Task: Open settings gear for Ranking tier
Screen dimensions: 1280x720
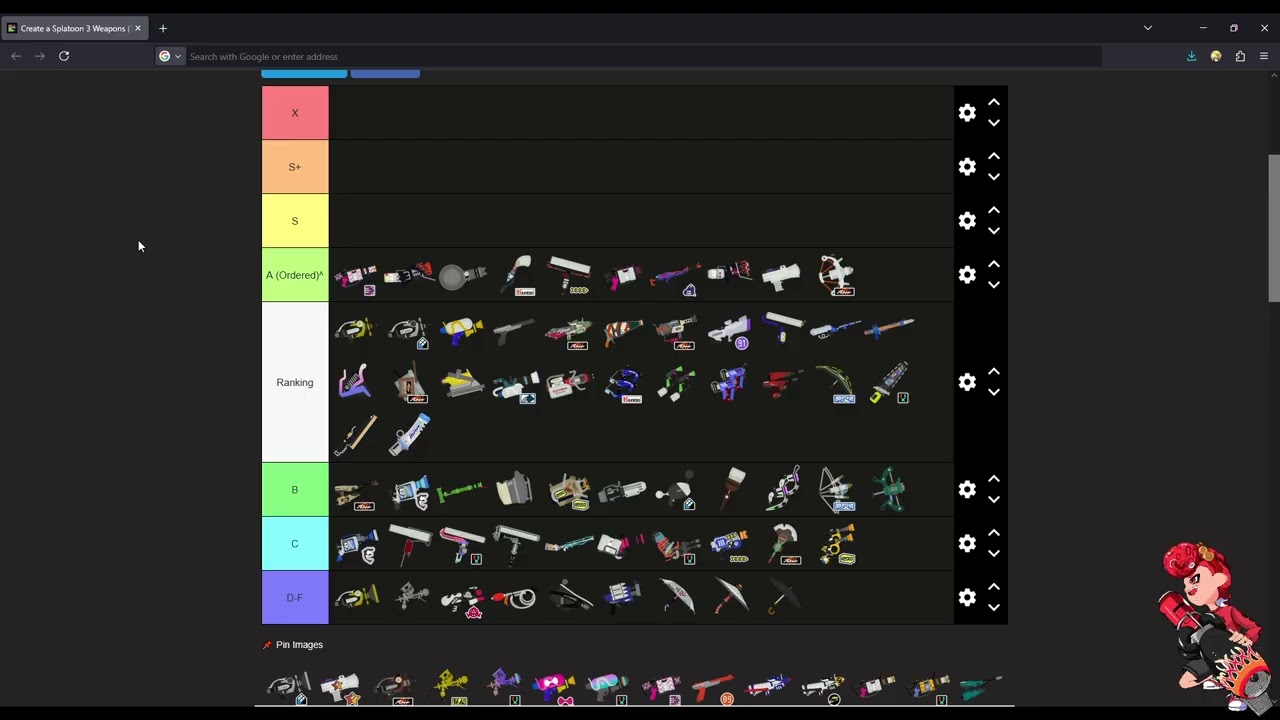Action: (x=967, y=382)
